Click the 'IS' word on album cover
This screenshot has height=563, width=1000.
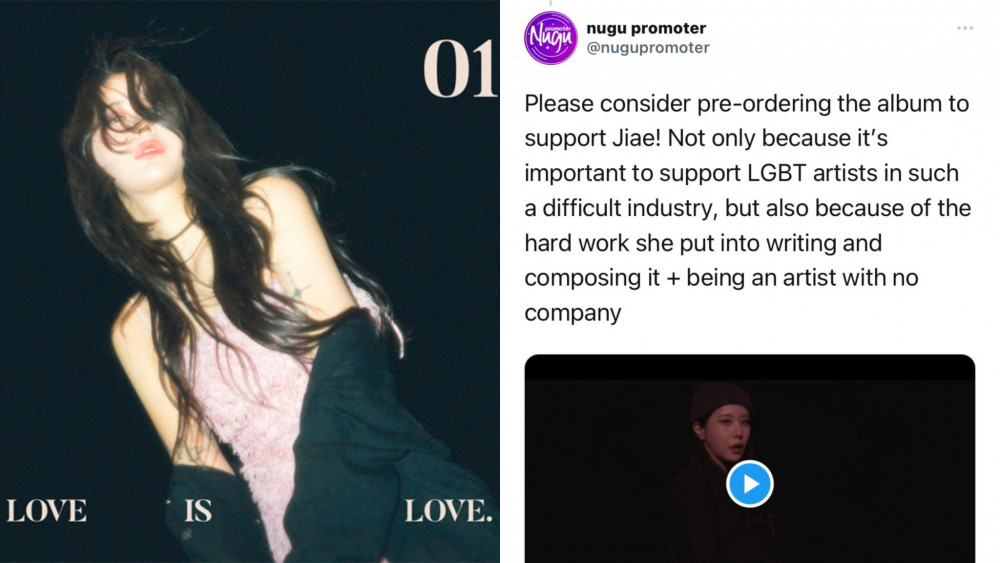[x=198, y=511]
